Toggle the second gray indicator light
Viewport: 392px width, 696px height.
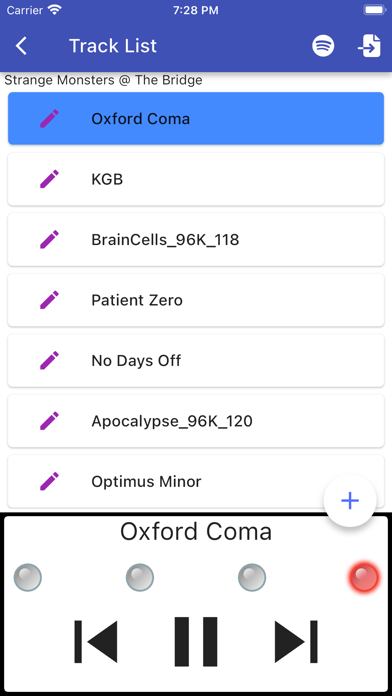tap(140, 577)
